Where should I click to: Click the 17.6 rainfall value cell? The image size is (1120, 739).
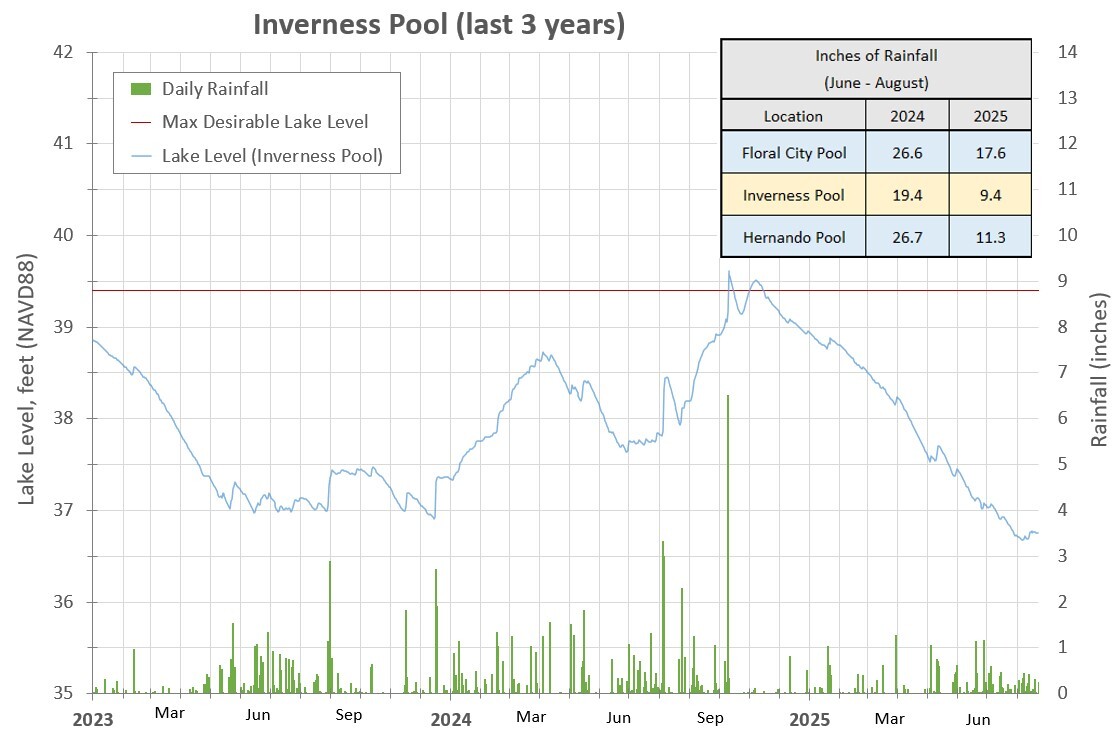[990, 153]
